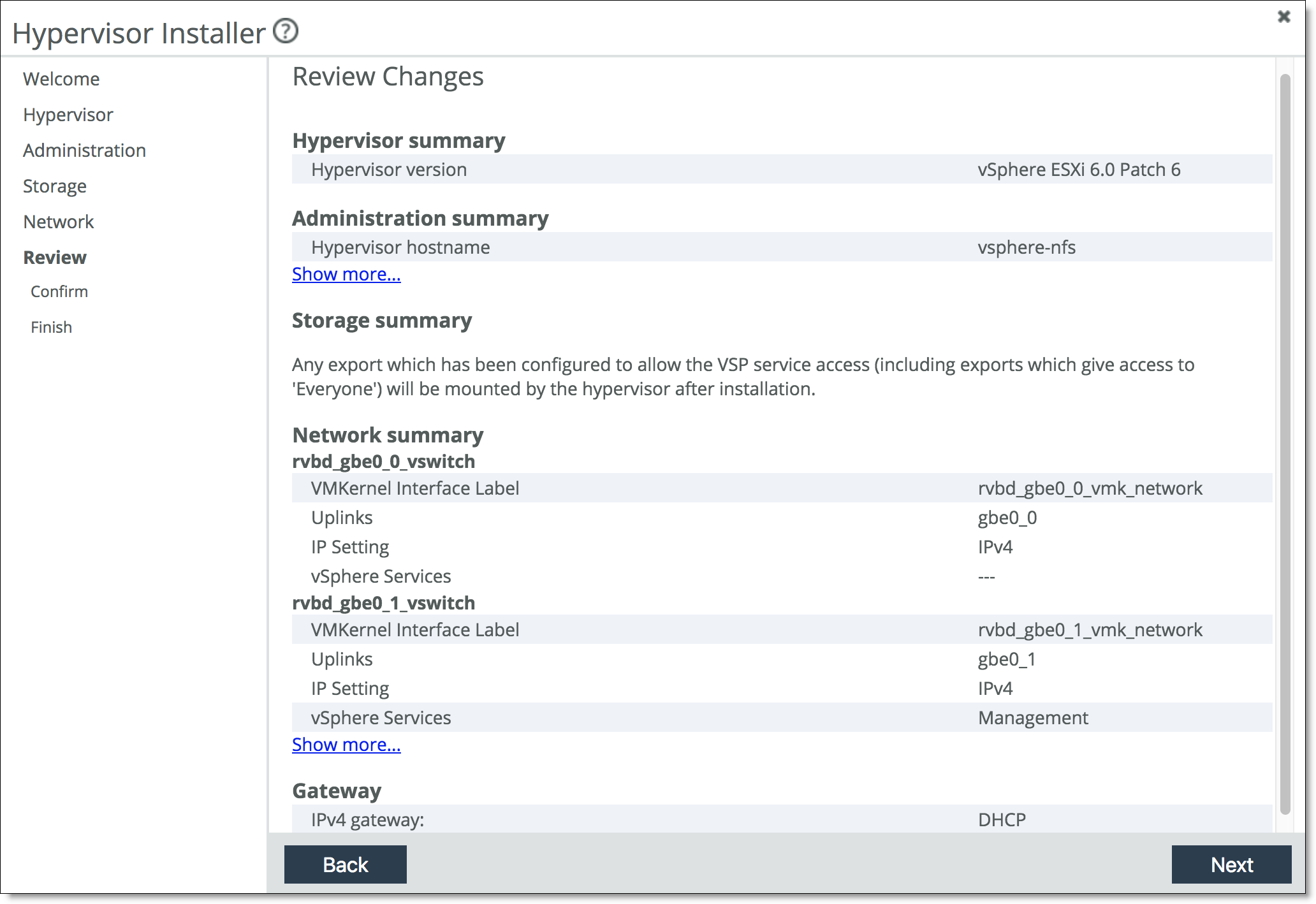Expand Administration summary via Show more link

pyautogui.click(x=346, y=274)
